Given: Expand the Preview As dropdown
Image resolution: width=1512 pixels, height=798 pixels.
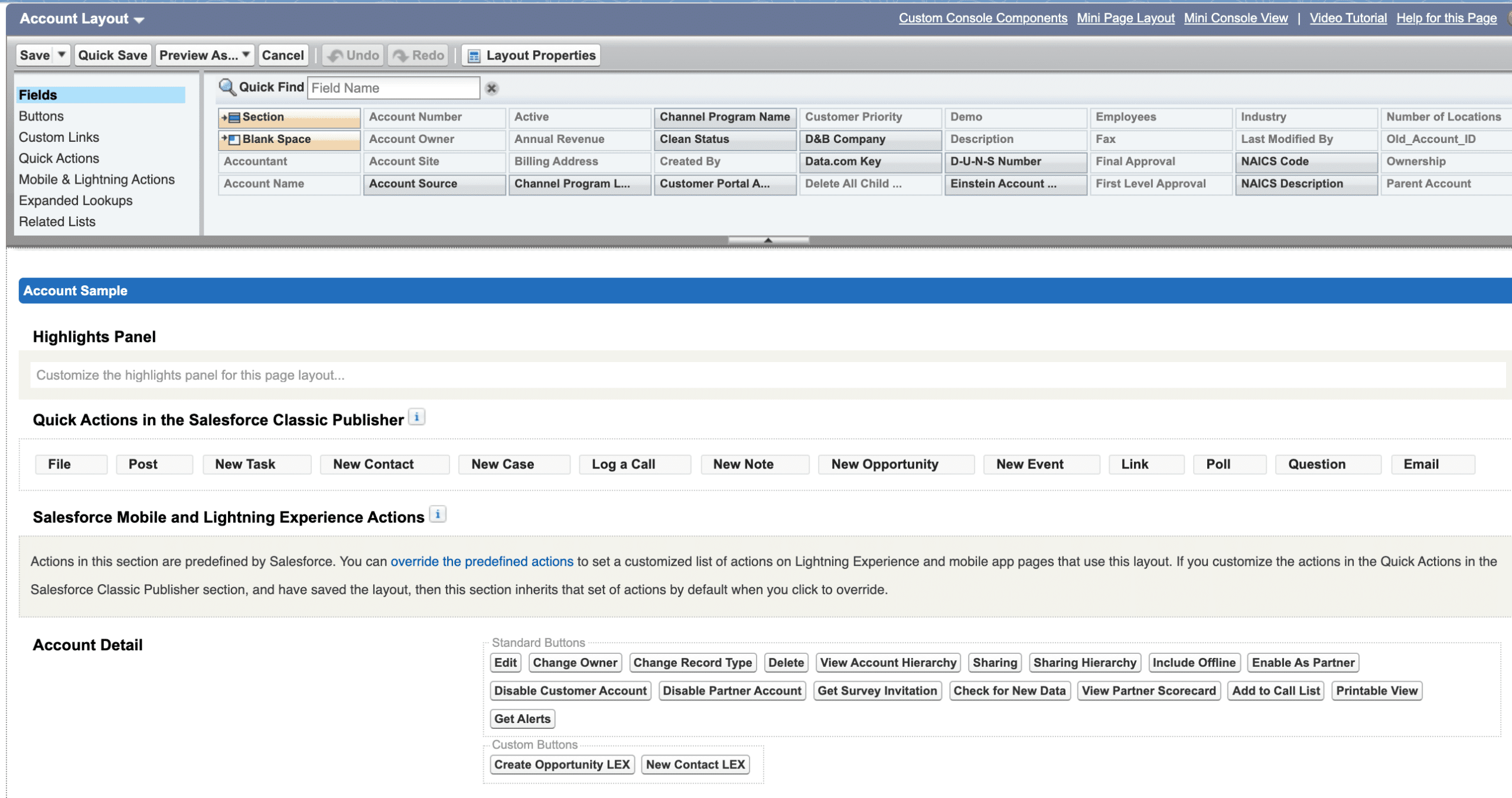Looking at the screenshot, I should coord(246,54).
